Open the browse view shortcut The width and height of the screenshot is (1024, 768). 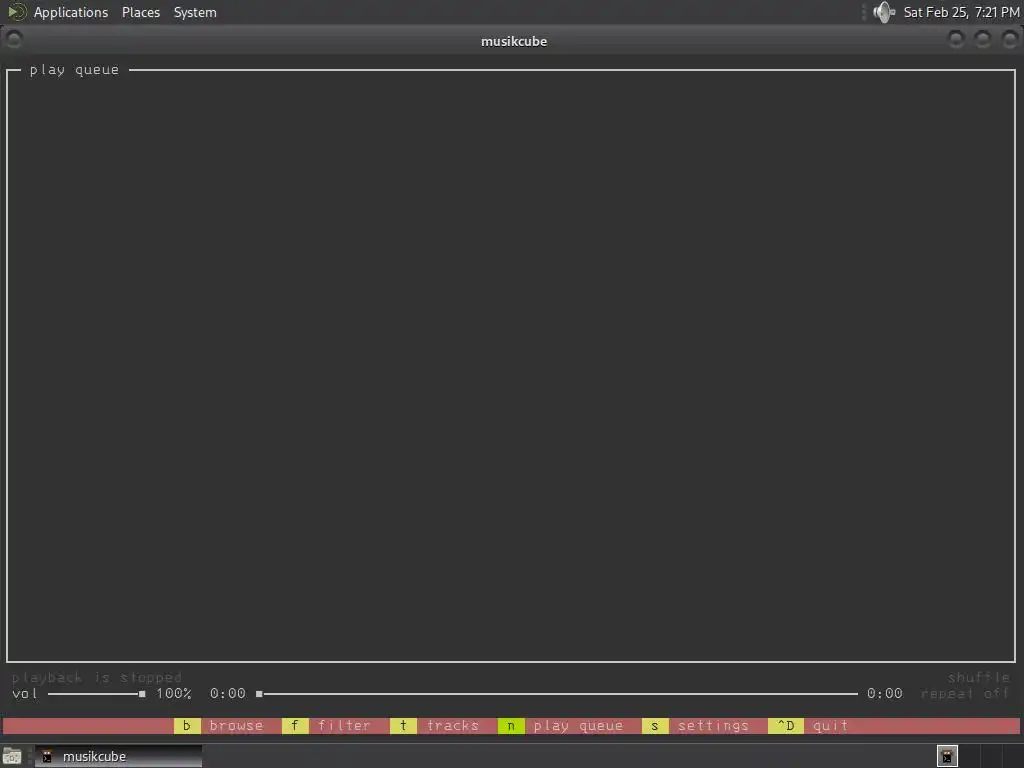pos(219,726)
